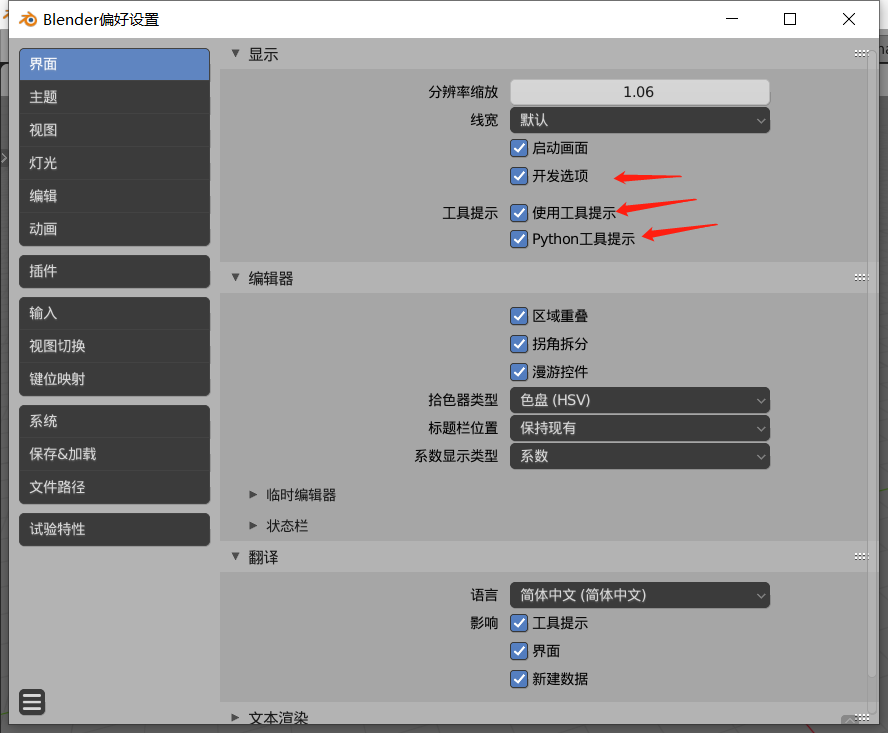Expand the 文本渲染 panel

(236, 718)
